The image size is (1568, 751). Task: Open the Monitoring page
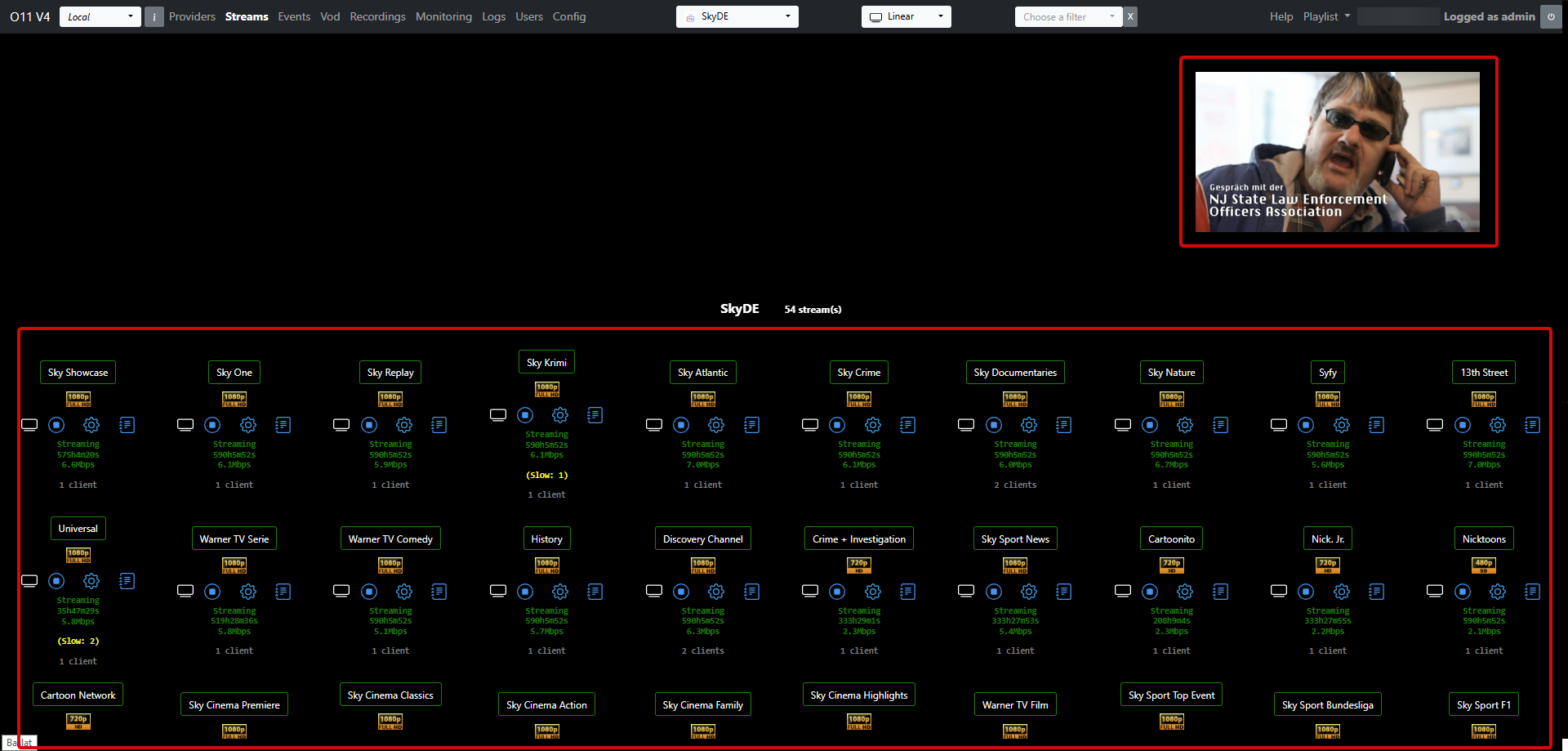[443, 16]
